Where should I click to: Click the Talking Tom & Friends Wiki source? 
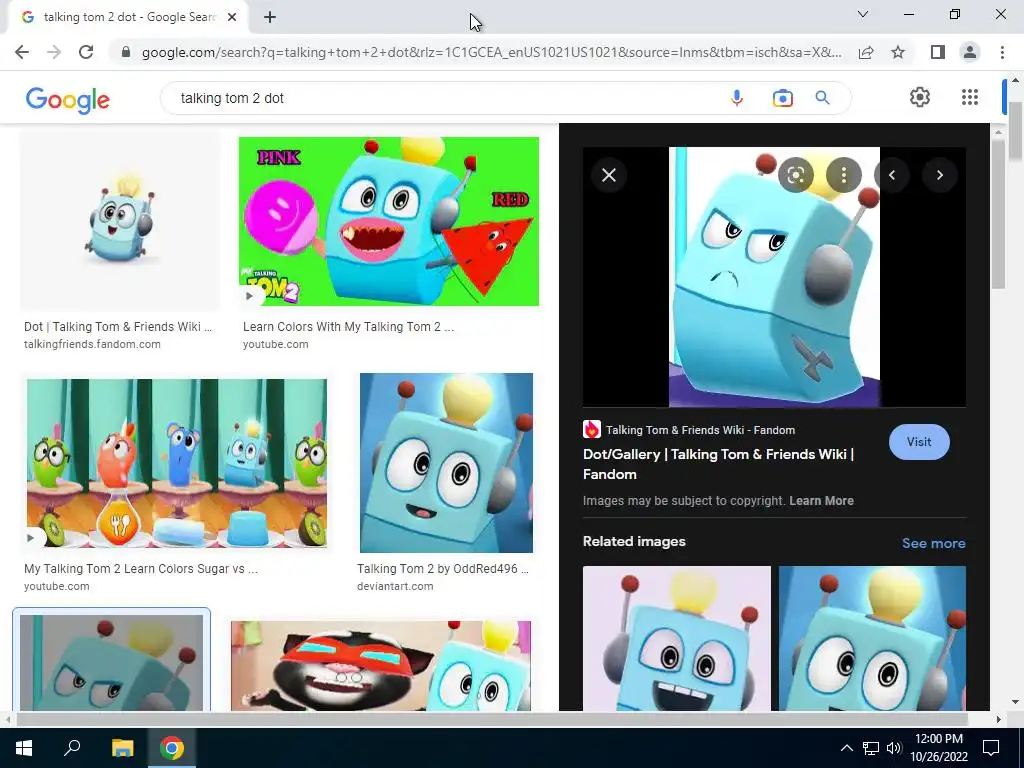click(689, 430)
